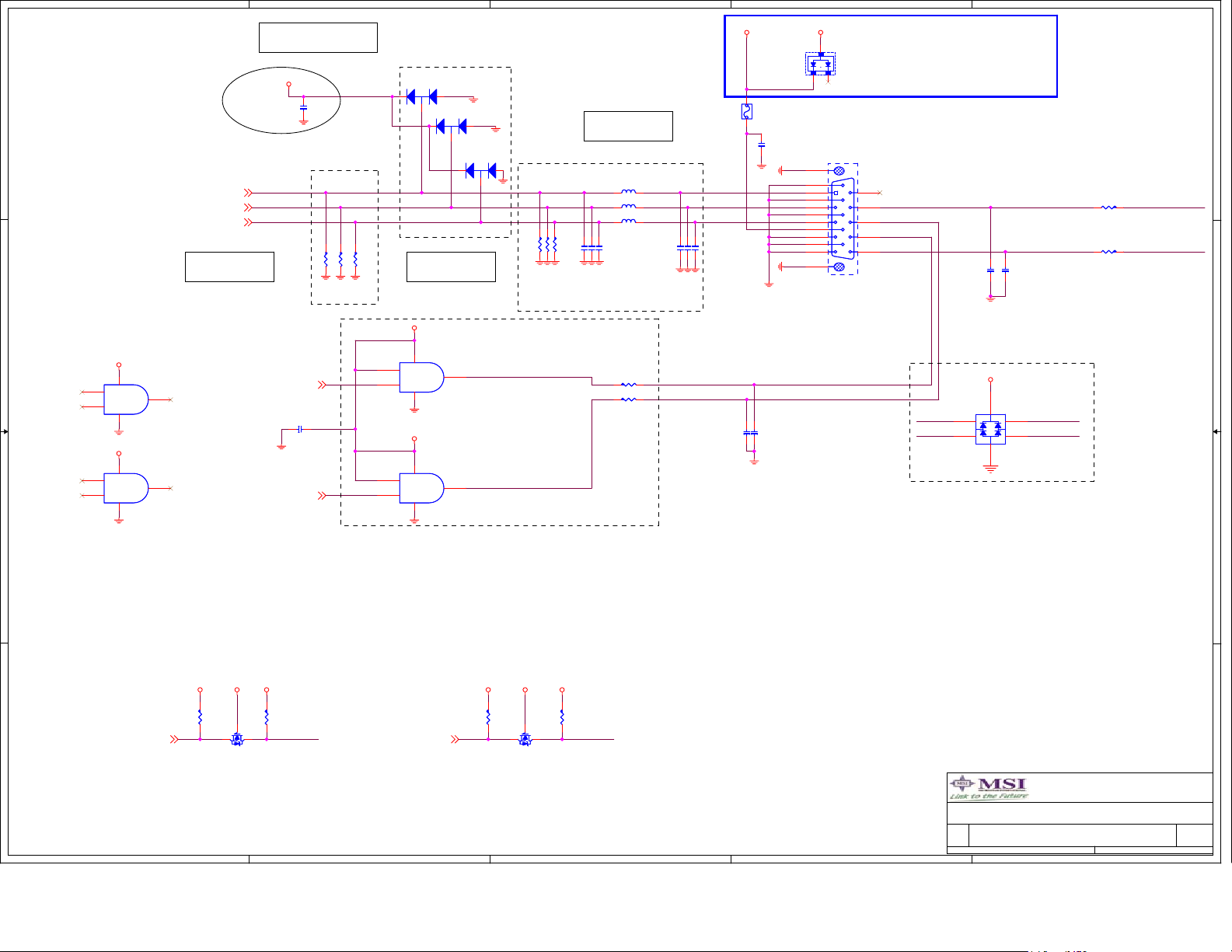Click the empty label box above the inductor filter block
Image resolution: width=1232 pixels, height=952 pixels.
click(x=628, y=126)
